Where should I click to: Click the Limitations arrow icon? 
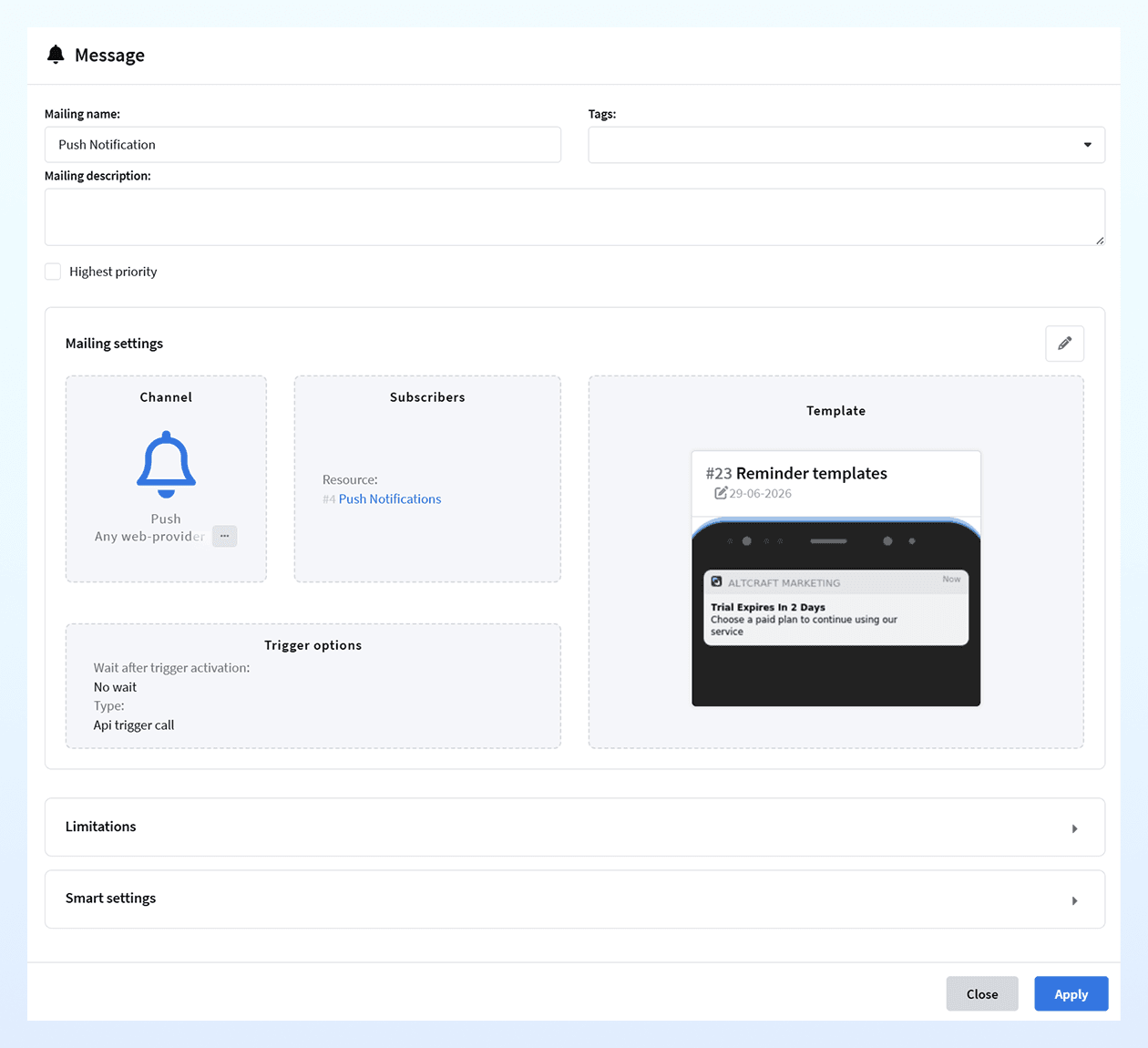point(1075,828)
